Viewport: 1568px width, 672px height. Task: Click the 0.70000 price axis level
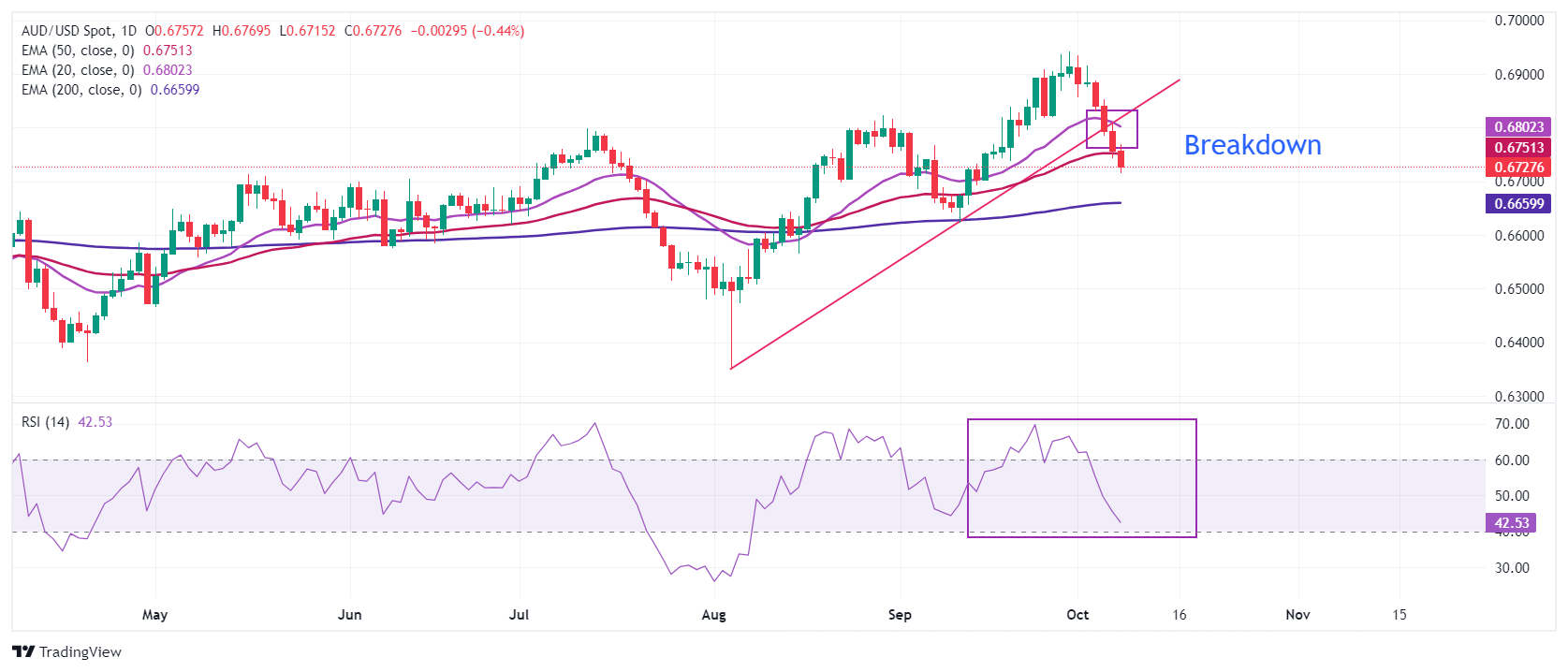tap(1518, 21)
